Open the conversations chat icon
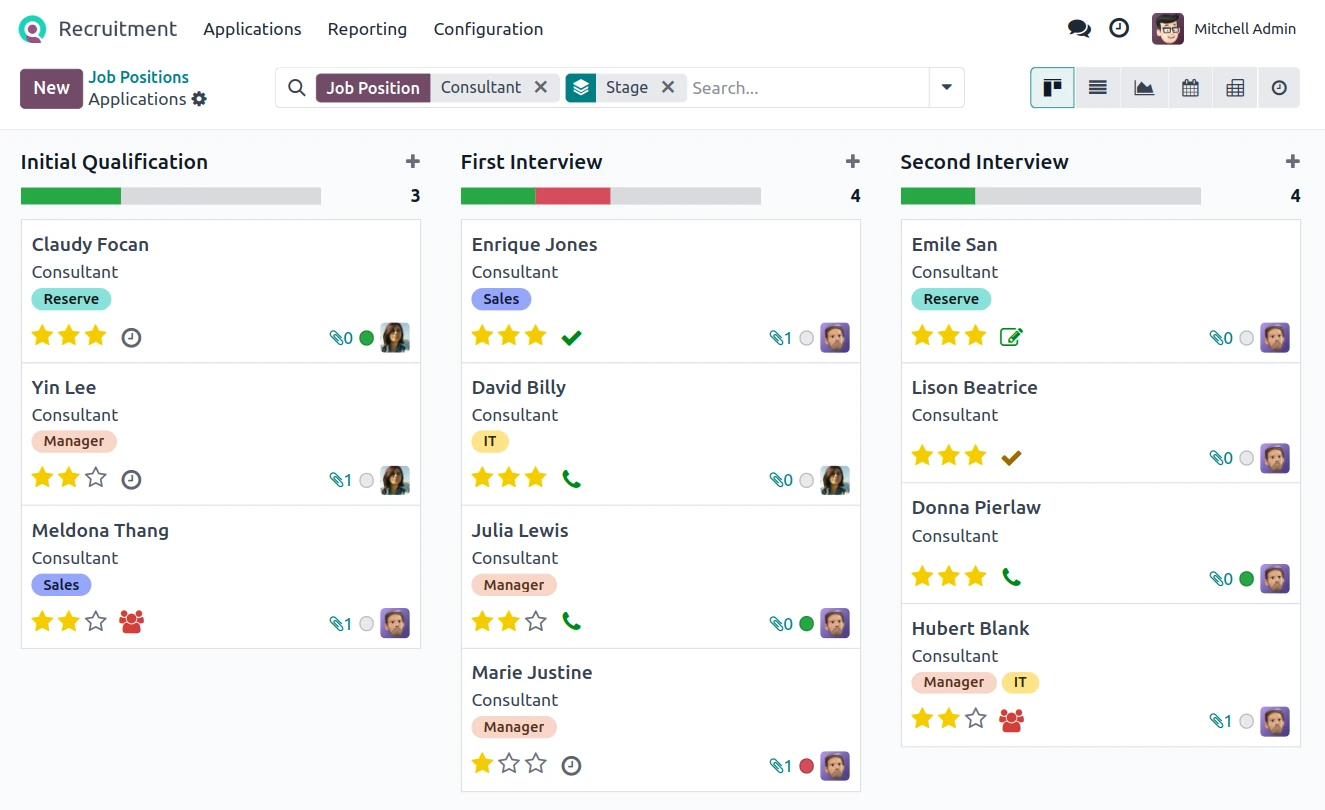The image size is (1325, 810). click(x=1079, y=29)
